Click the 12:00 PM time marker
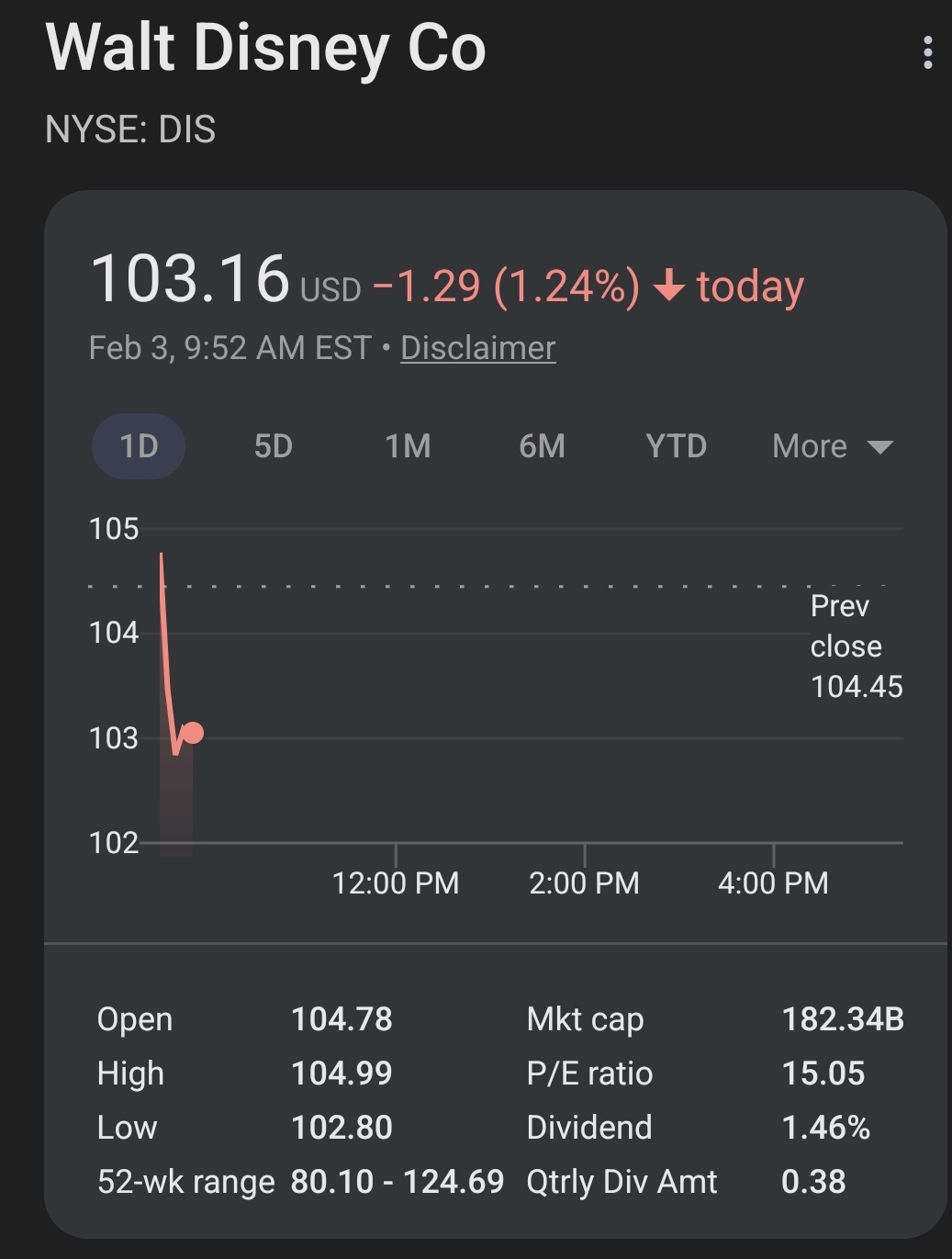 (x=396, y=882)
